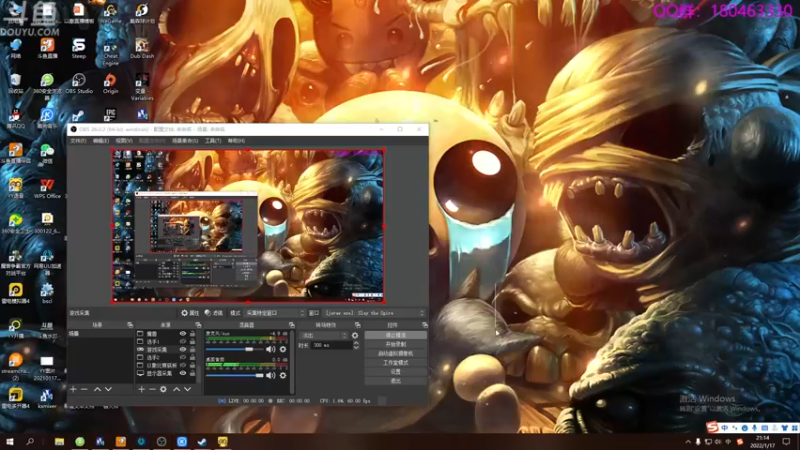
Task: Click the 300 ms duration input field
Action: [332, 345]
